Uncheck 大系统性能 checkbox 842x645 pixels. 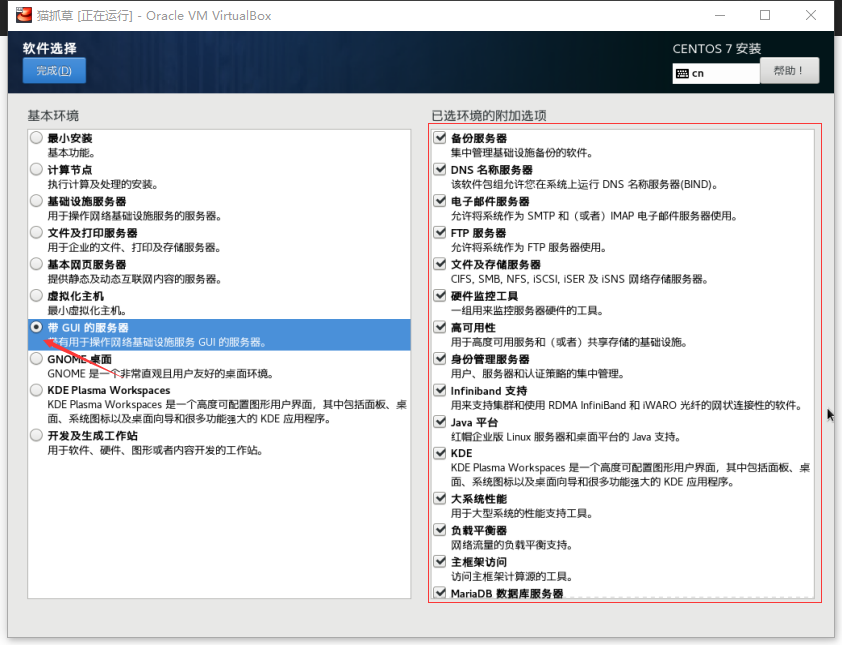point(440,499)
